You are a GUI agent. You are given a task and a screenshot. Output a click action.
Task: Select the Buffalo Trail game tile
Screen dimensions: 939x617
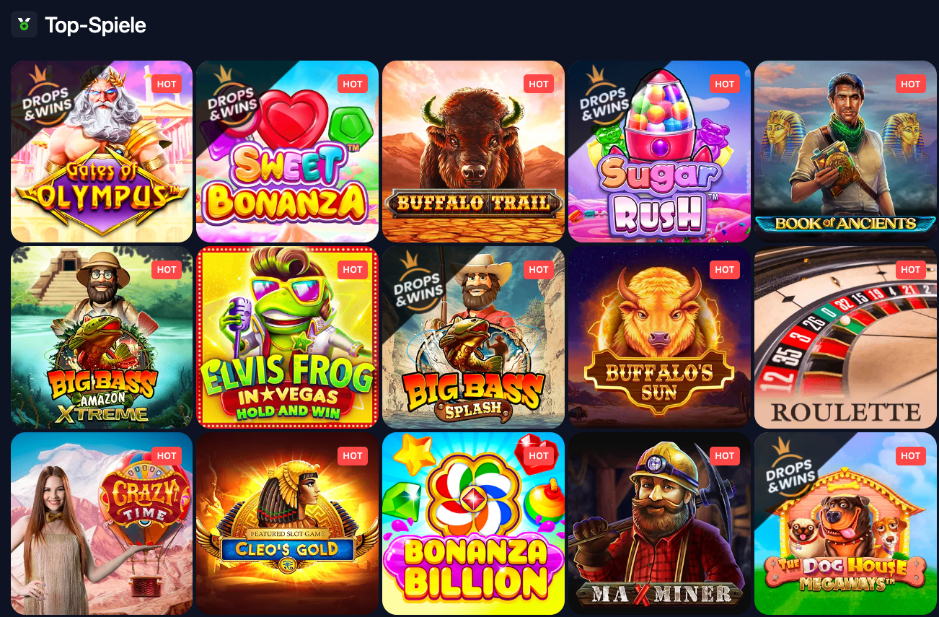click(x=473, y=151)
